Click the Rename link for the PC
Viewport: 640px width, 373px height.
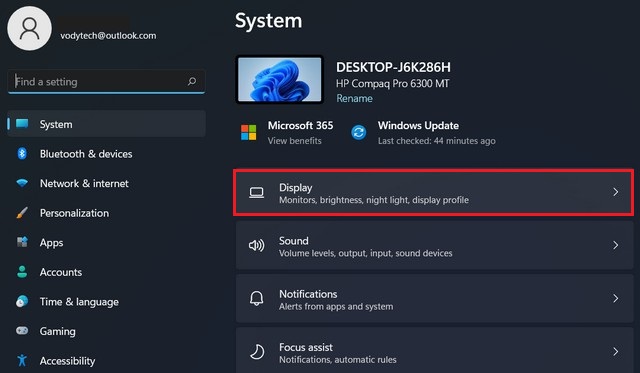(x=354, y=98)
